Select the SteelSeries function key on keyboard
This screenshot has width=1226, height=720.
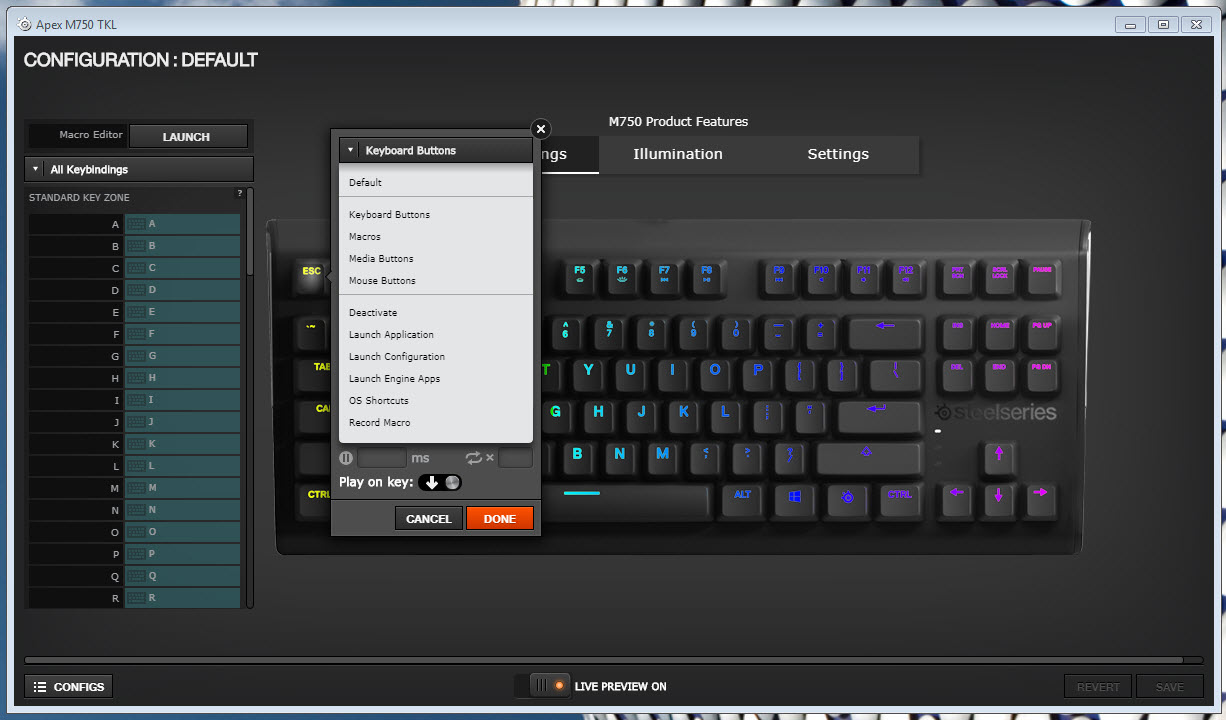pos(848,500)
